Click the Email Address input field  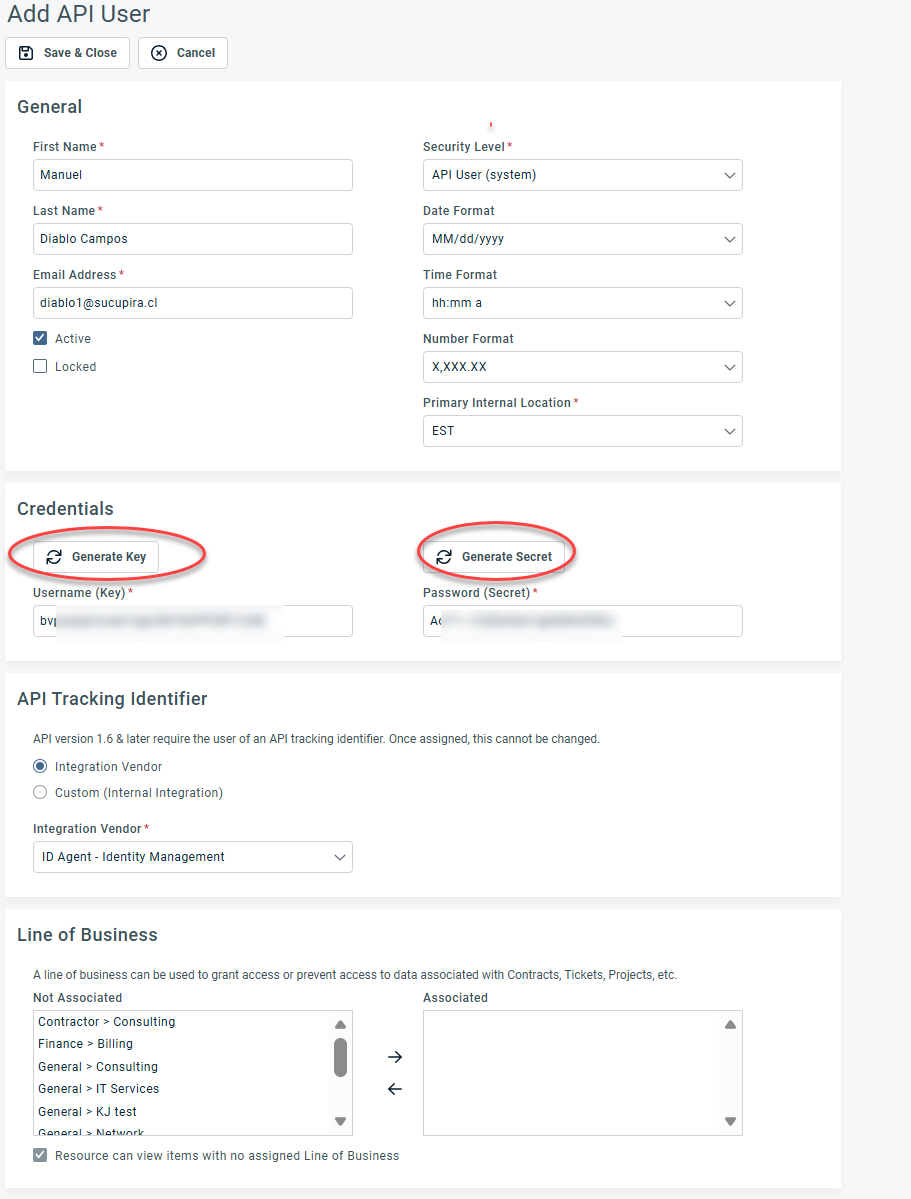point(192,303)
